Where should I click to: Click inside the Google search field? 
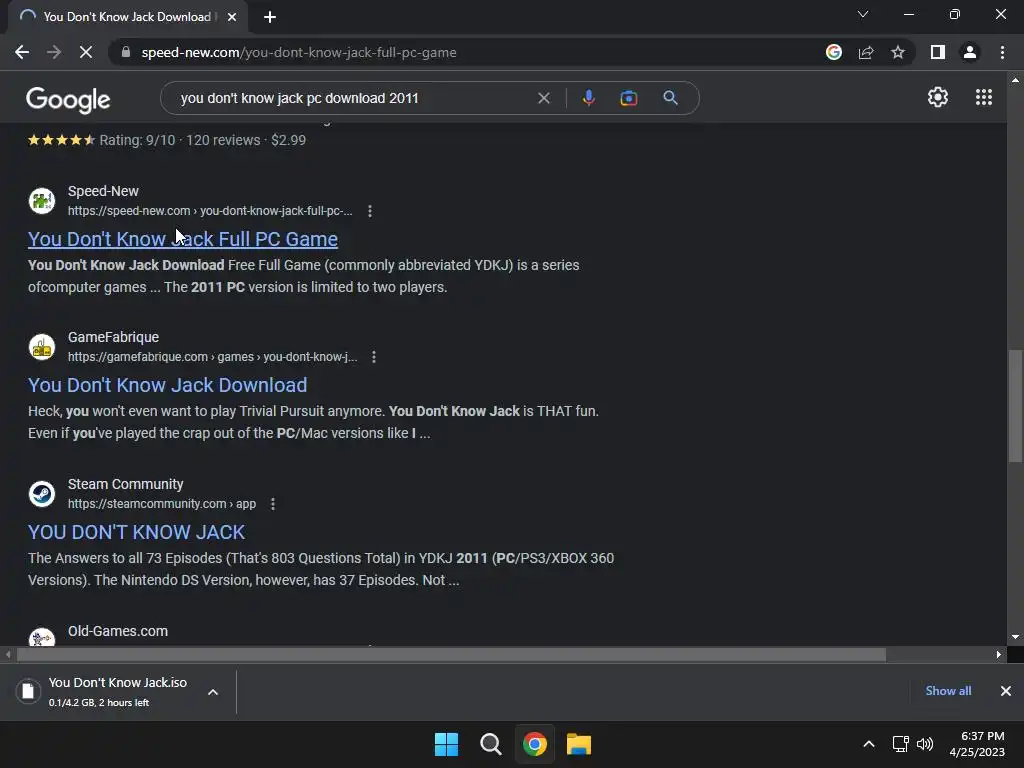click(x=353, y=98)
